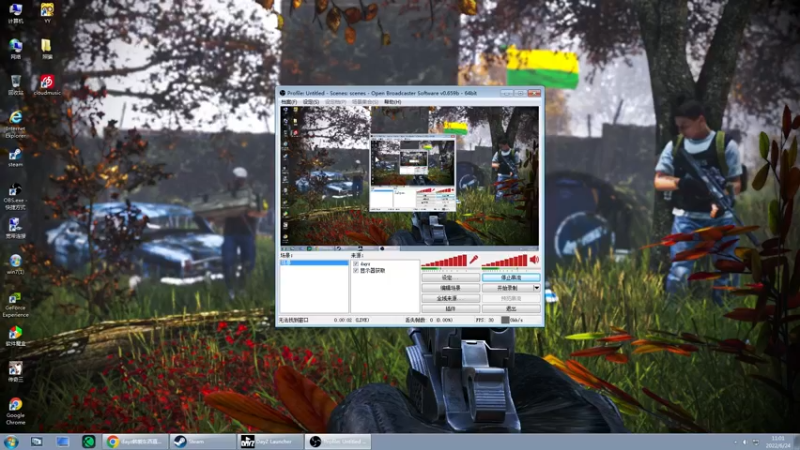Click 停止串流 to stop streaming

click(511, 278)
